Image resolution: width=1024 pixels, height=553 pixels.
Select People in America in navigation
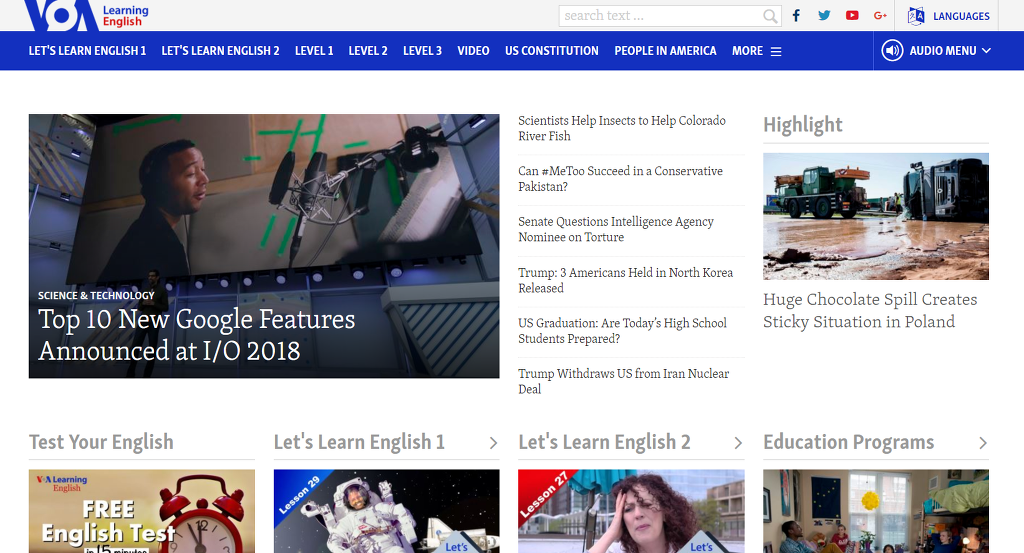pos(665,51)
